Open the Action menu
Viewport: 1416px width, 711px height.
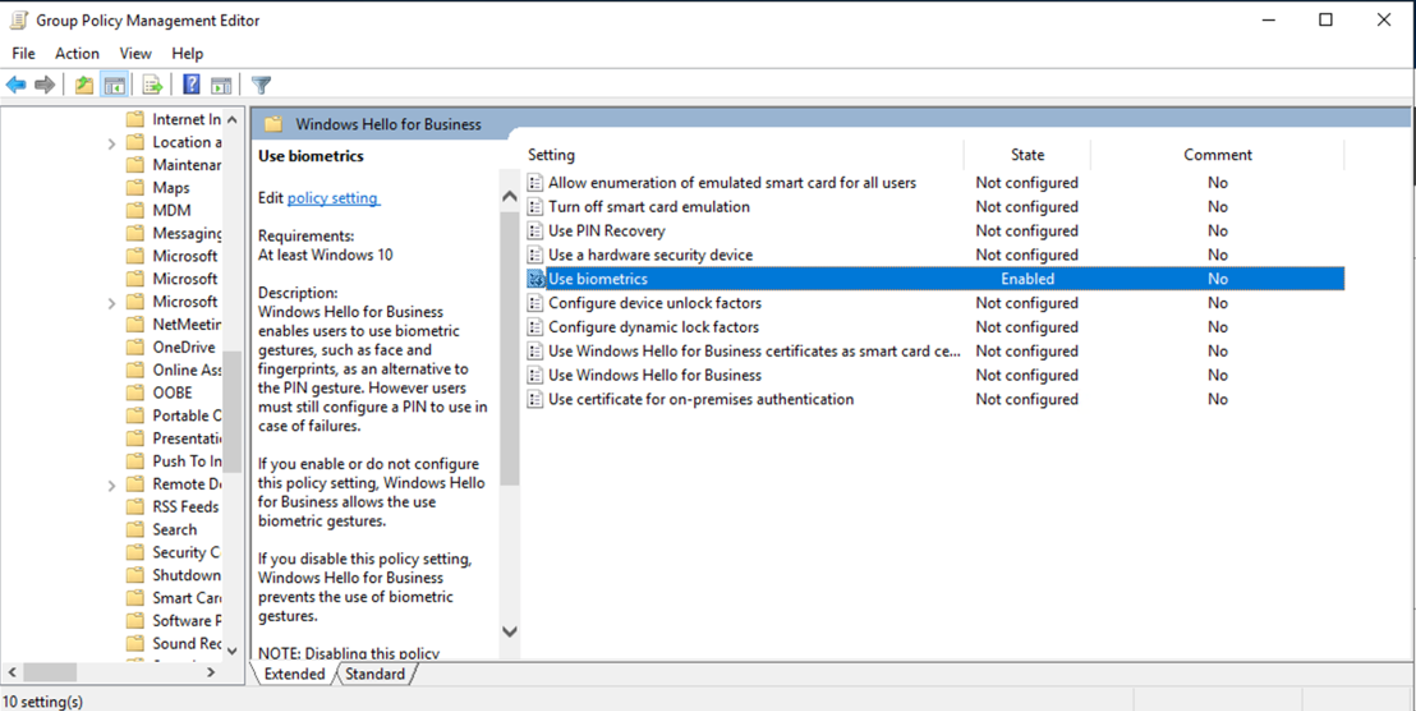point(77,53)
